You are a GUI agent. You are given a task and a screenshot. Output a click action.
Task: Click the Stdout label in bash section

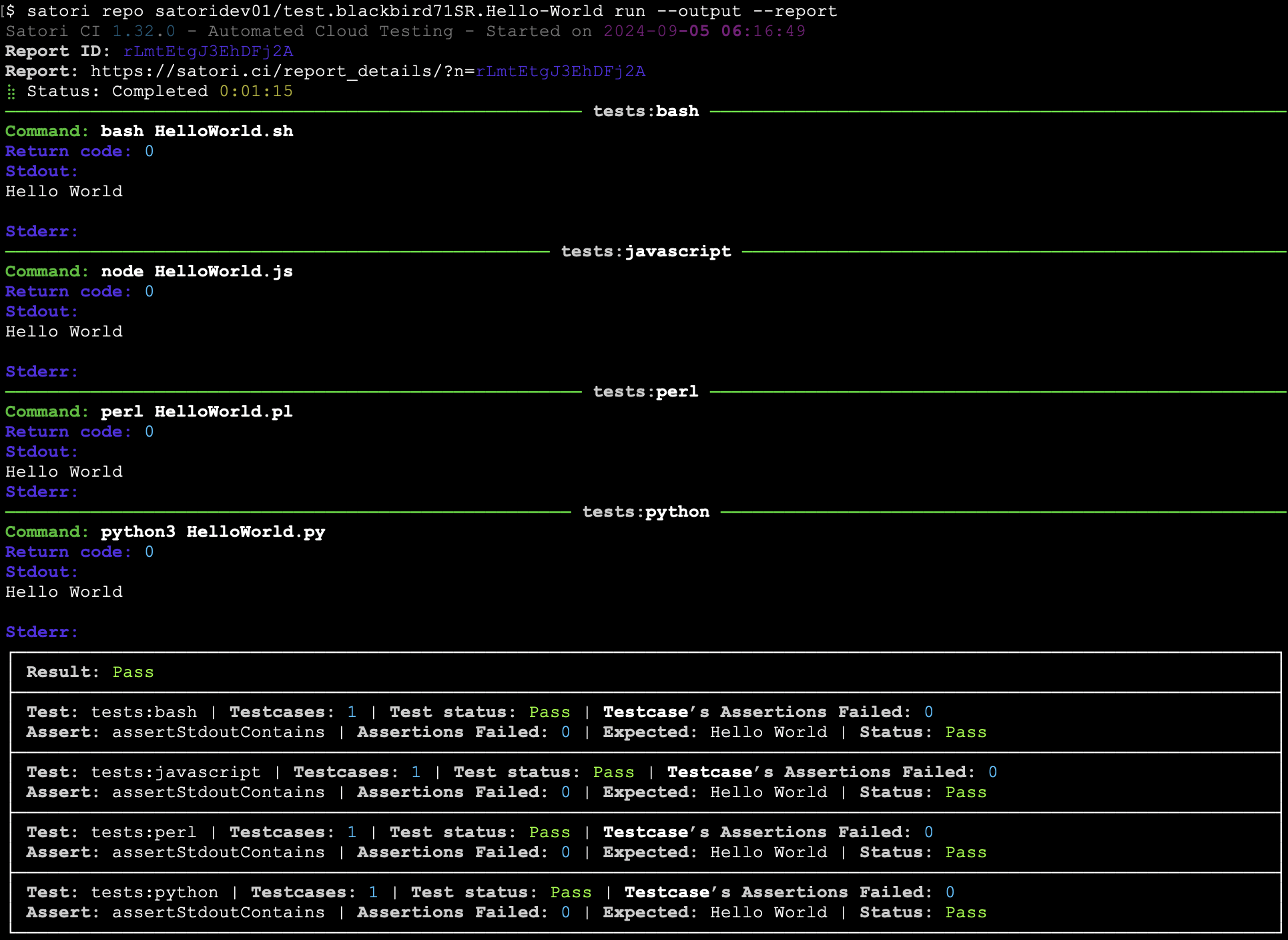click(41, 172)
